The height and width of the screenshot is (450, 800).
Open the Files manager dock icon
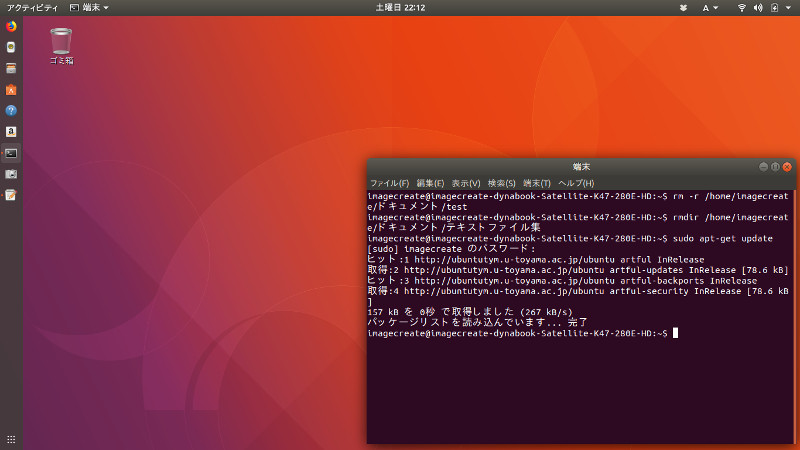pyautogui.click(x=11, y=68)
